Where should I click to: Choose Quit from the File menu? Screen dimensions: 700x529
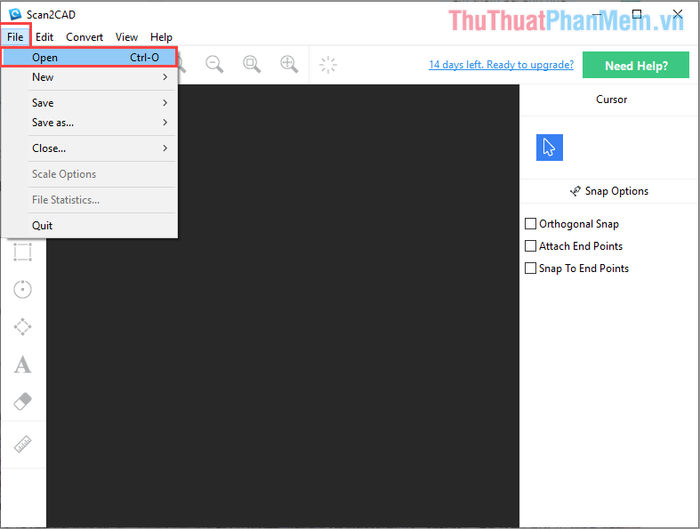tap(90, 225)
